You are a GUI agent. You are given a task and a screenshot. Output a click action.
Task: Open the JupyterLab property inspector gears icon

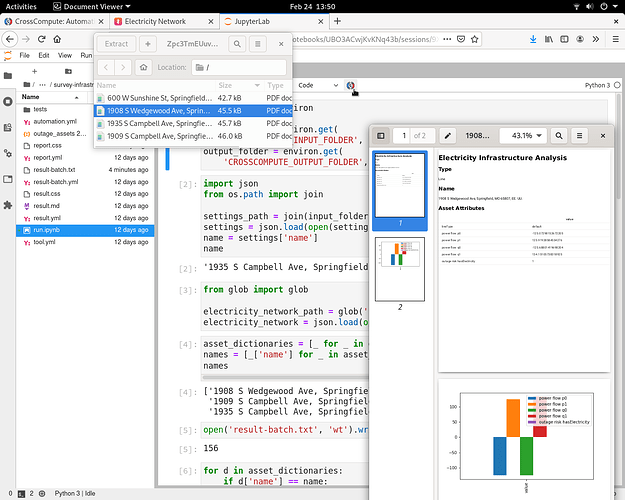8,153
